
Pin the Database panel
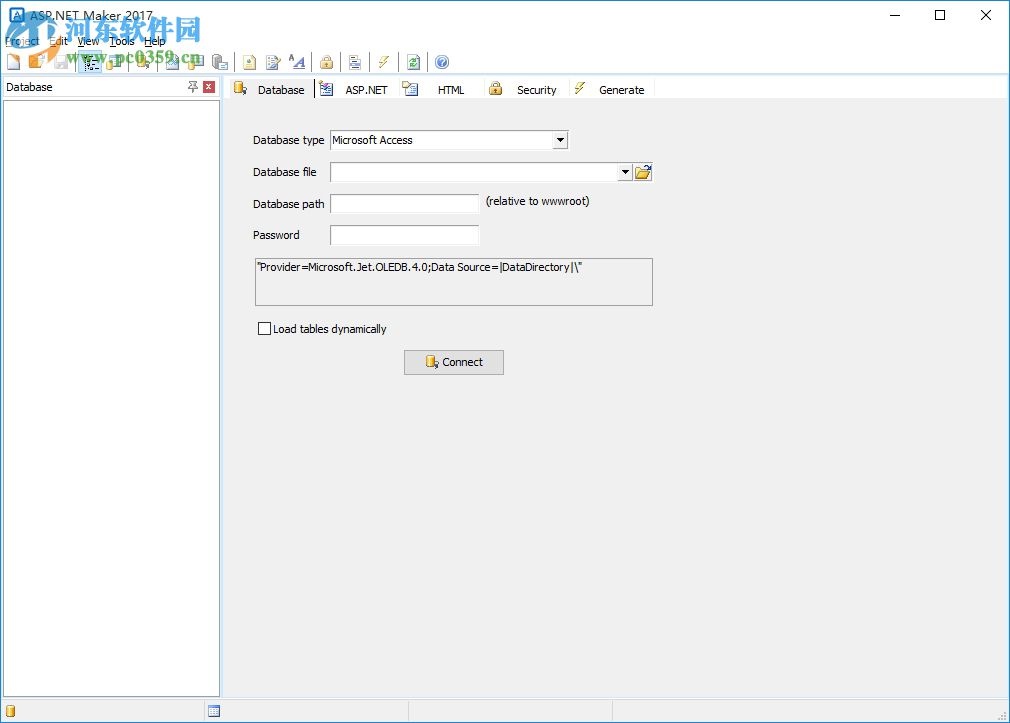(191, 87)
